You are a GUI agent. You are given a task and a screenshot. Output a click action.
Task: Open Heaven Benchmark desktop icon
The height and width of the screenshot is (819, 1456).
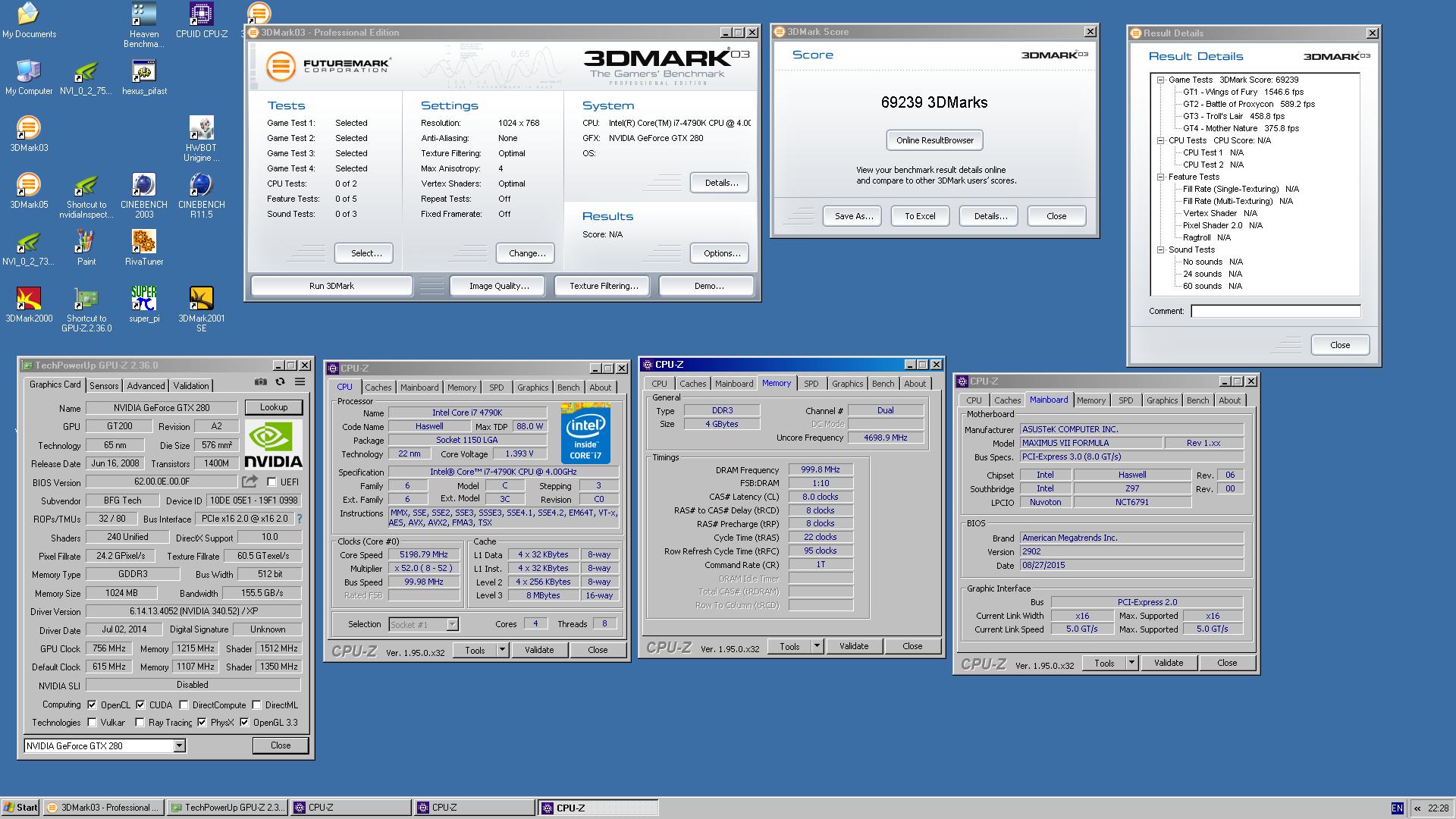click(x=143, y=25)
